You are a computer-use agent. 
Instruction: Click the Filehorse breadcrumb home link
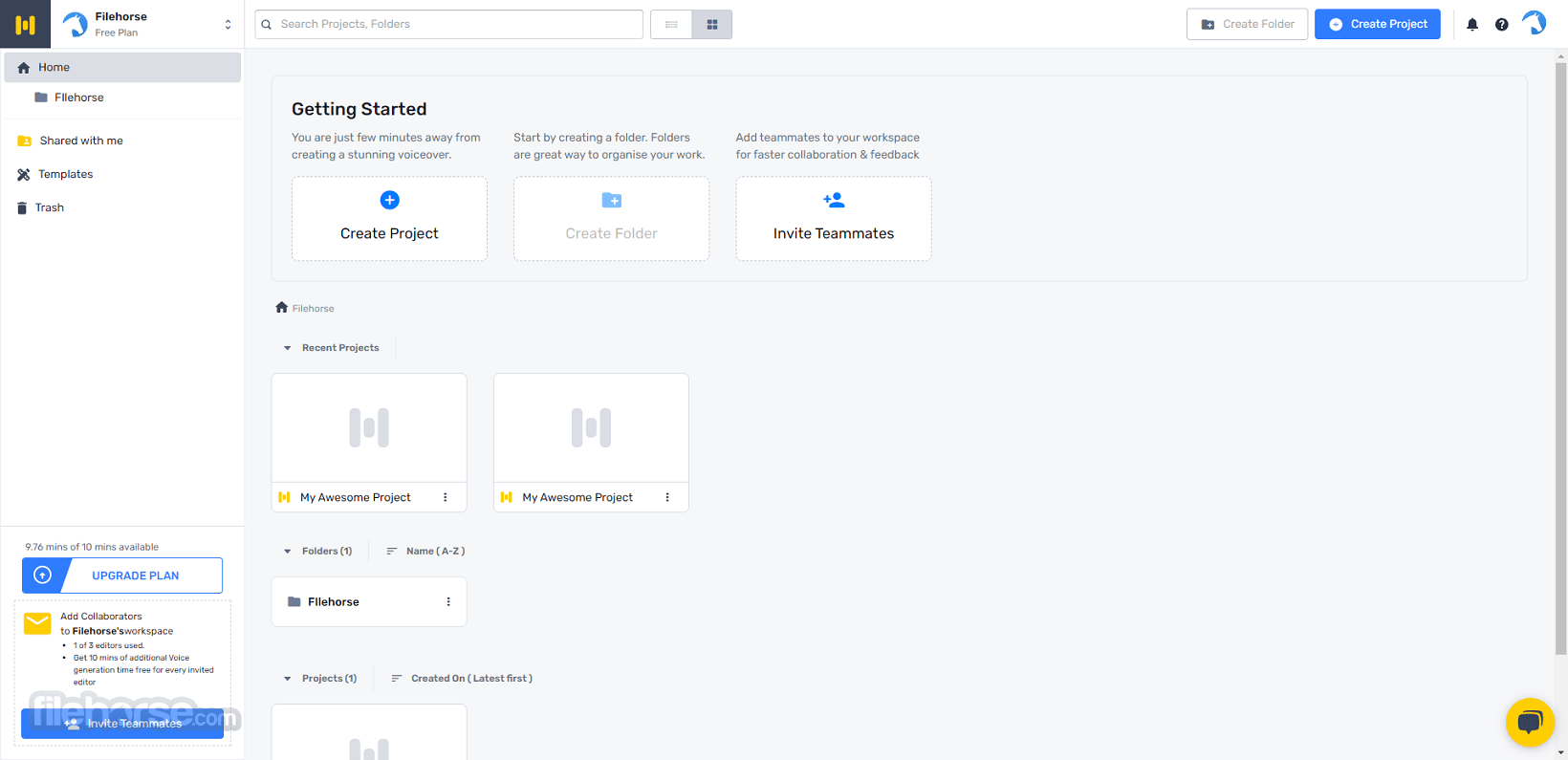pyautogui.click(x=305, y=308)
